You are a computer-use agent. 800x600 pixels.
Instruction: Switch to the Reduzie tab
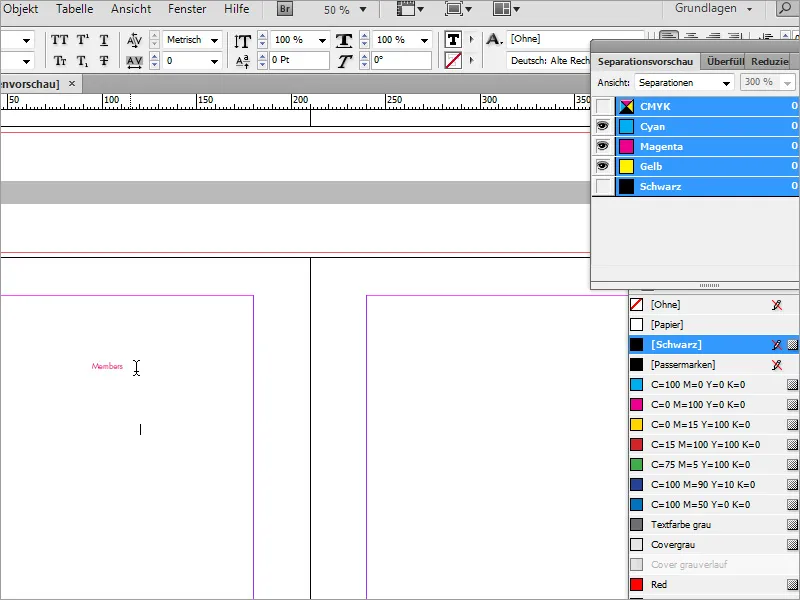pyautogui.click(x=769, y=61)
